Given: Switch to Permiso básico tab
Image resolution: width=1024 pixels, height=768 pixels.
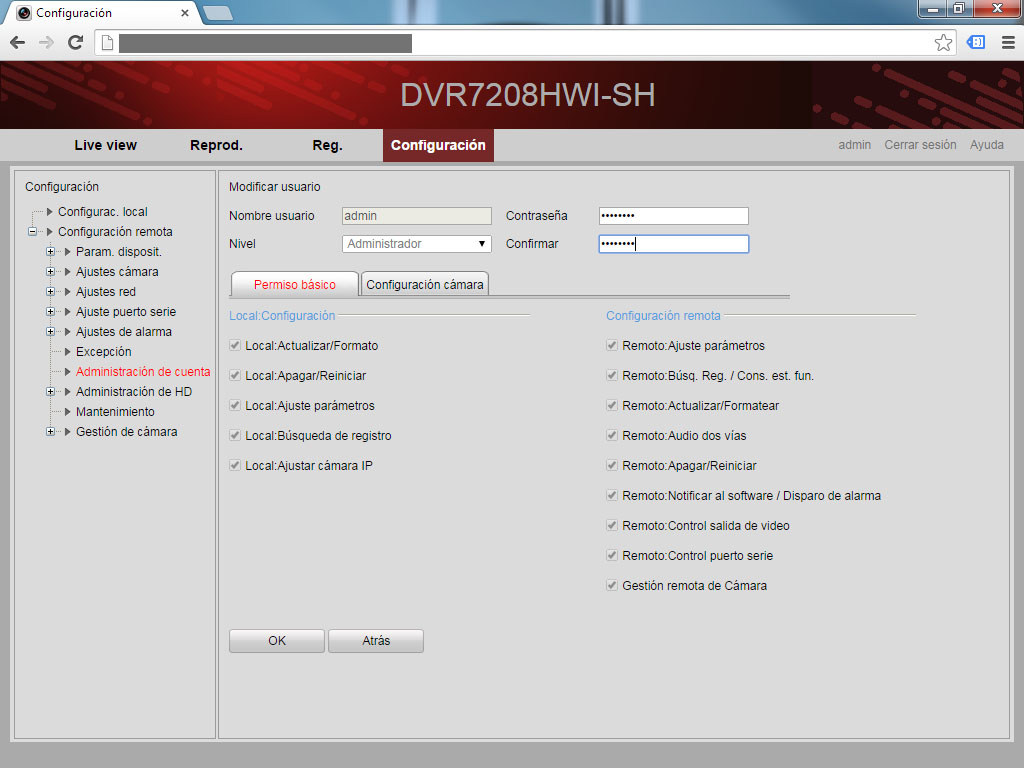Looking at the screenshot, I should click(295, 284).
